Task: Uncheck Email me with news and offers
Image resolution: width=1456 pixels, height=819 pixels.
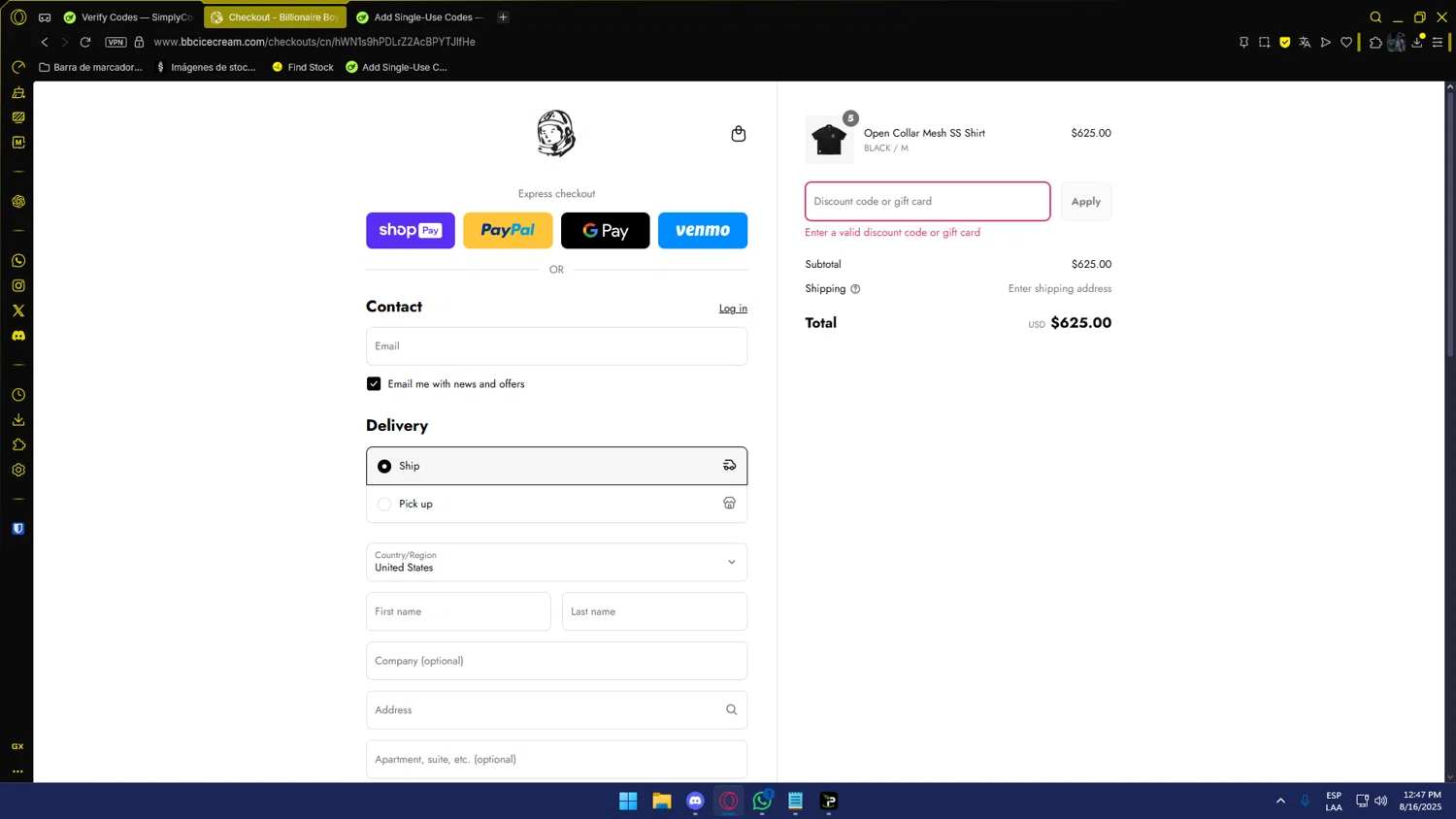Action: pos(374,384)
